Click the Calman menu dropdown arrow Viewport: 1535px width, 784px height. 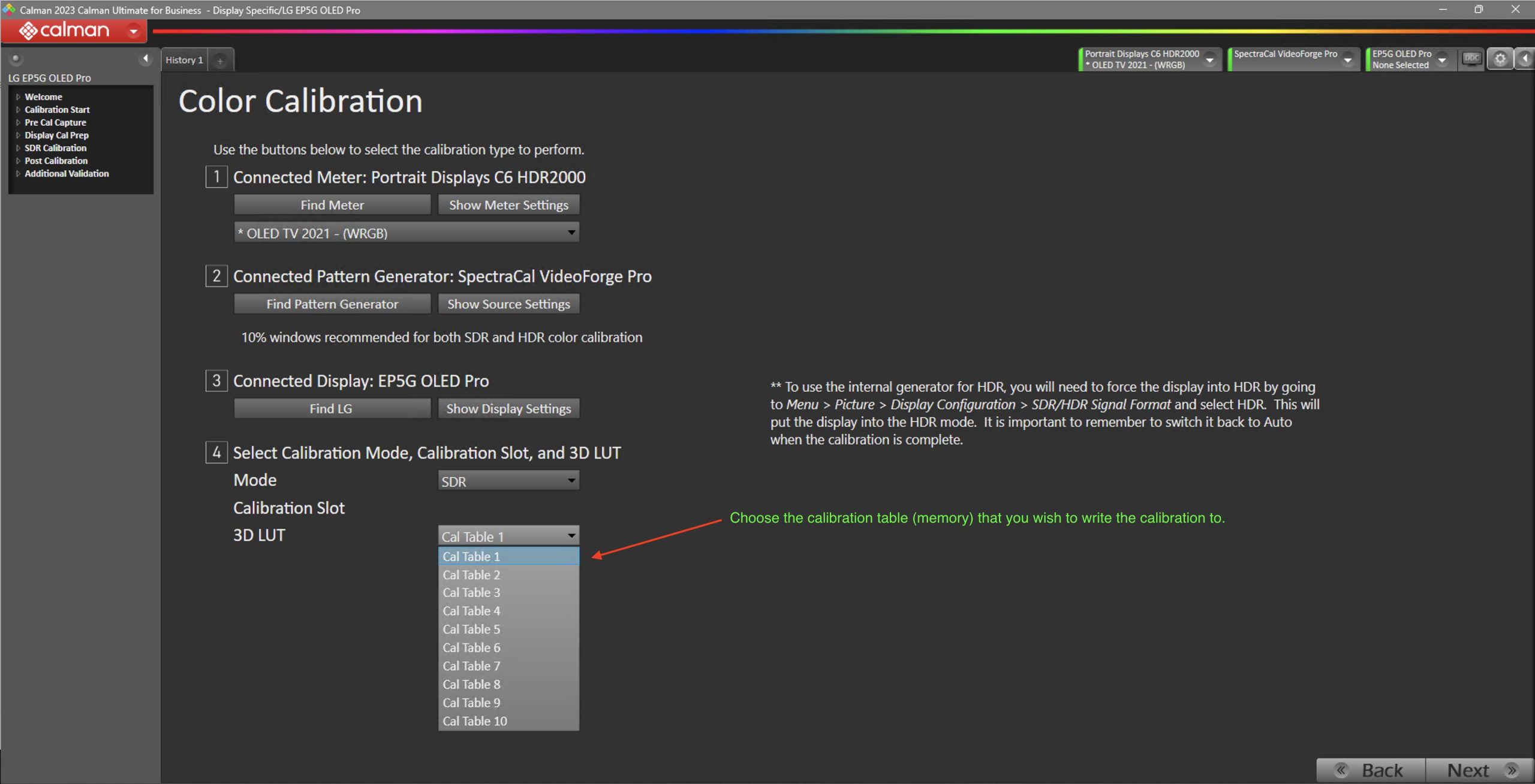pos(134,31)
